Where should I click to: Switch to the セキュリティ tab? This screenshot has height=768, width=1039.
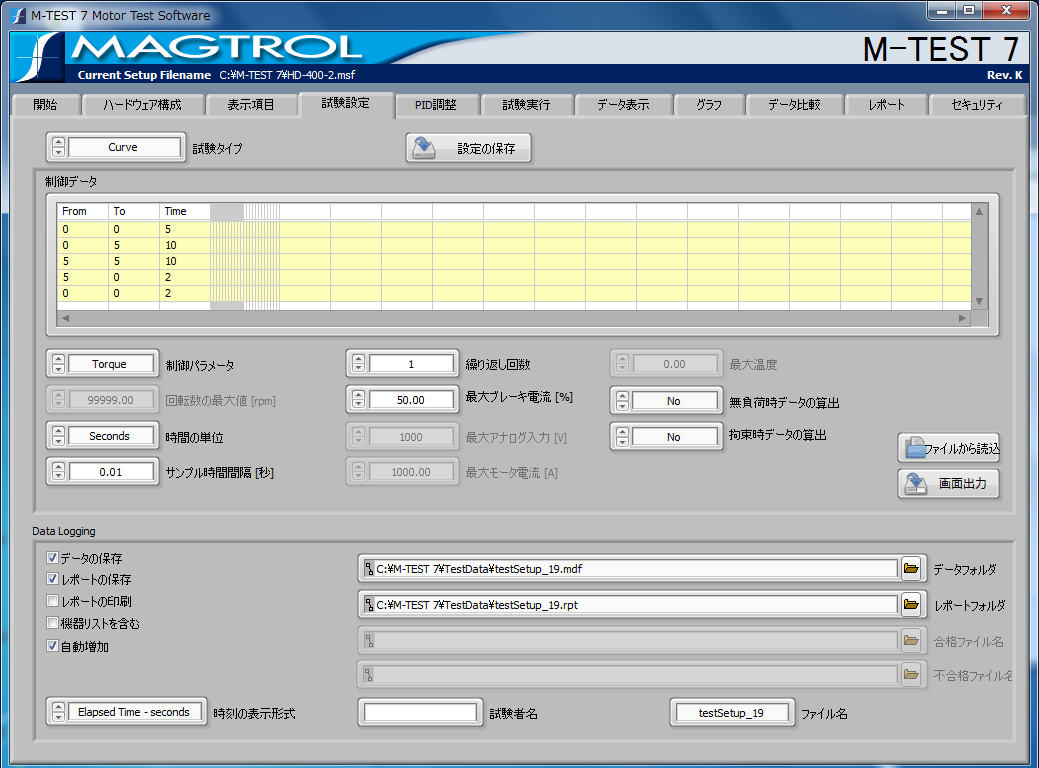click(x=977, y=105)
